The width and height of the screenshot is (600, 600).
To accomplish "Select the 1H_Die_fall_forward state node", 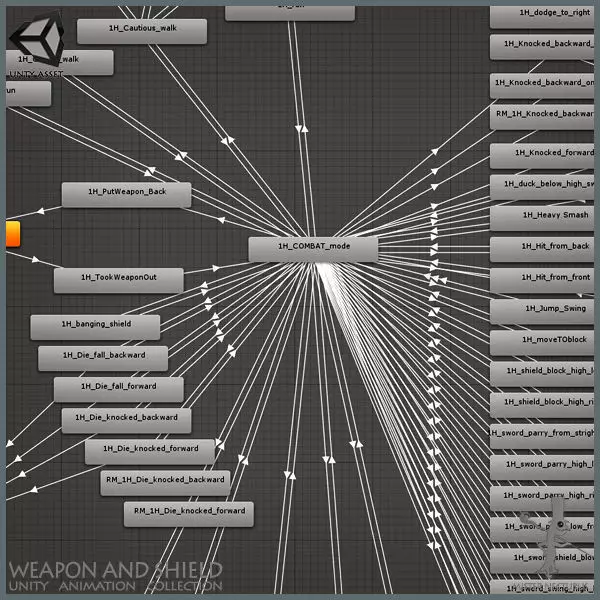I will (119, 390).
